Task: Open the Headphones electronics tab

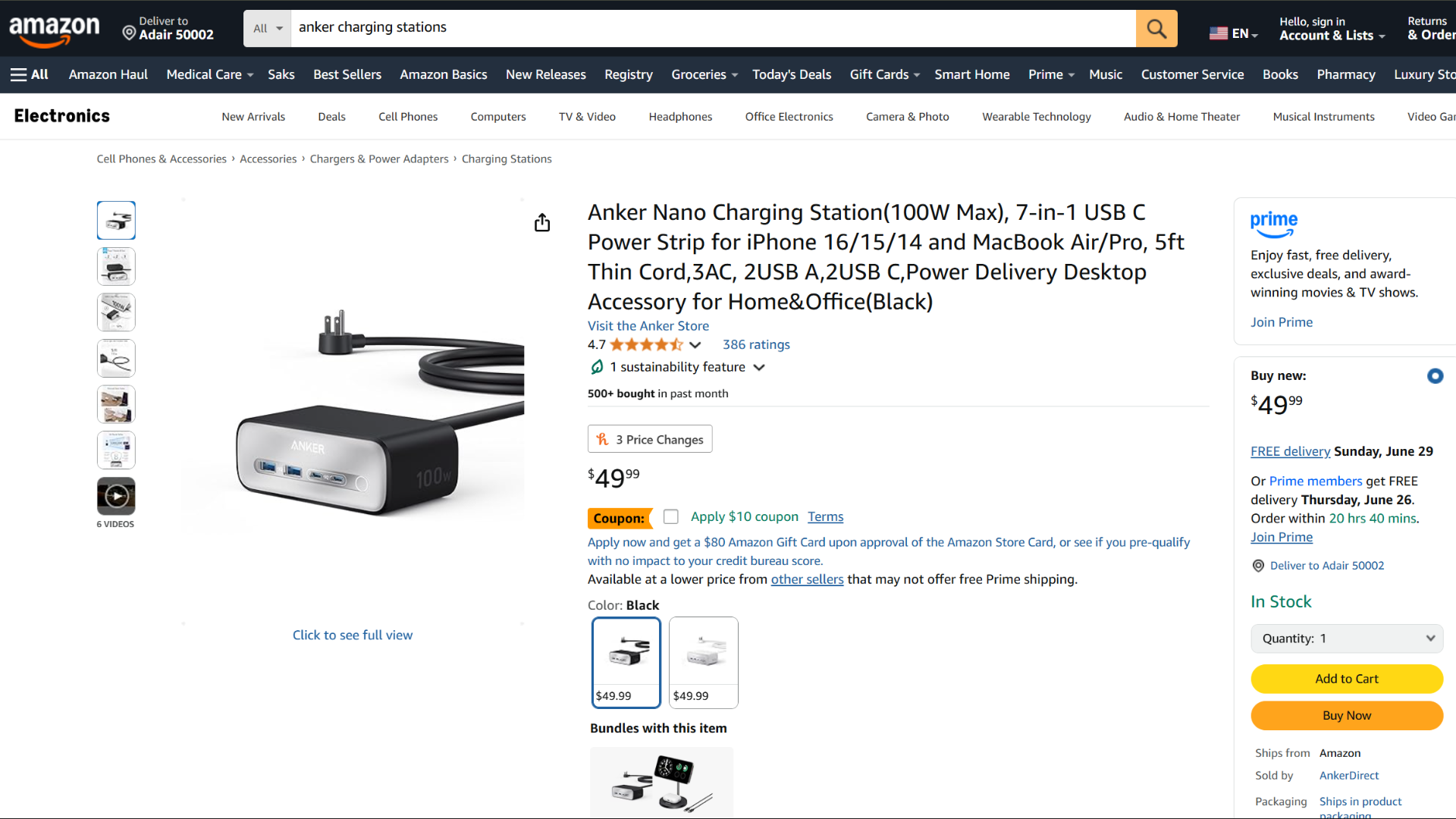Action: [680, 117]
